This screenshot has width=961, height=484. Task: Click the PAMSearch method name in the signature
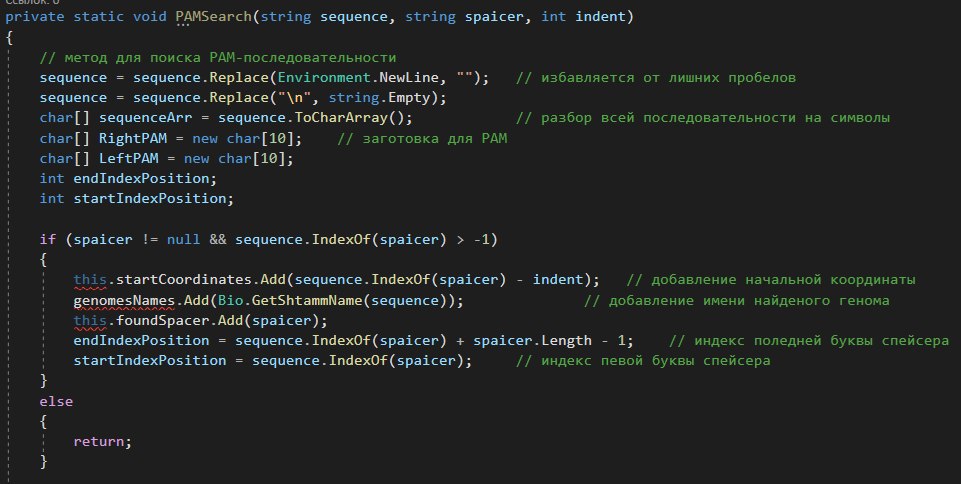pyautogui.click(x=214, y=17)
